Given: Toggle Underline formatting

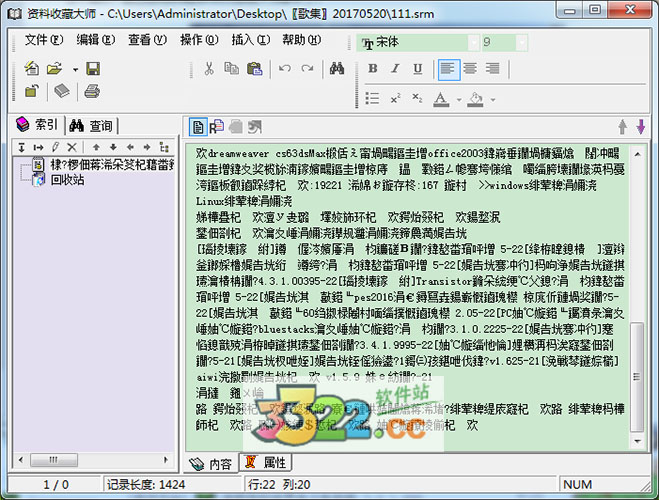Looking at the screenshot, I should (417, 69).
